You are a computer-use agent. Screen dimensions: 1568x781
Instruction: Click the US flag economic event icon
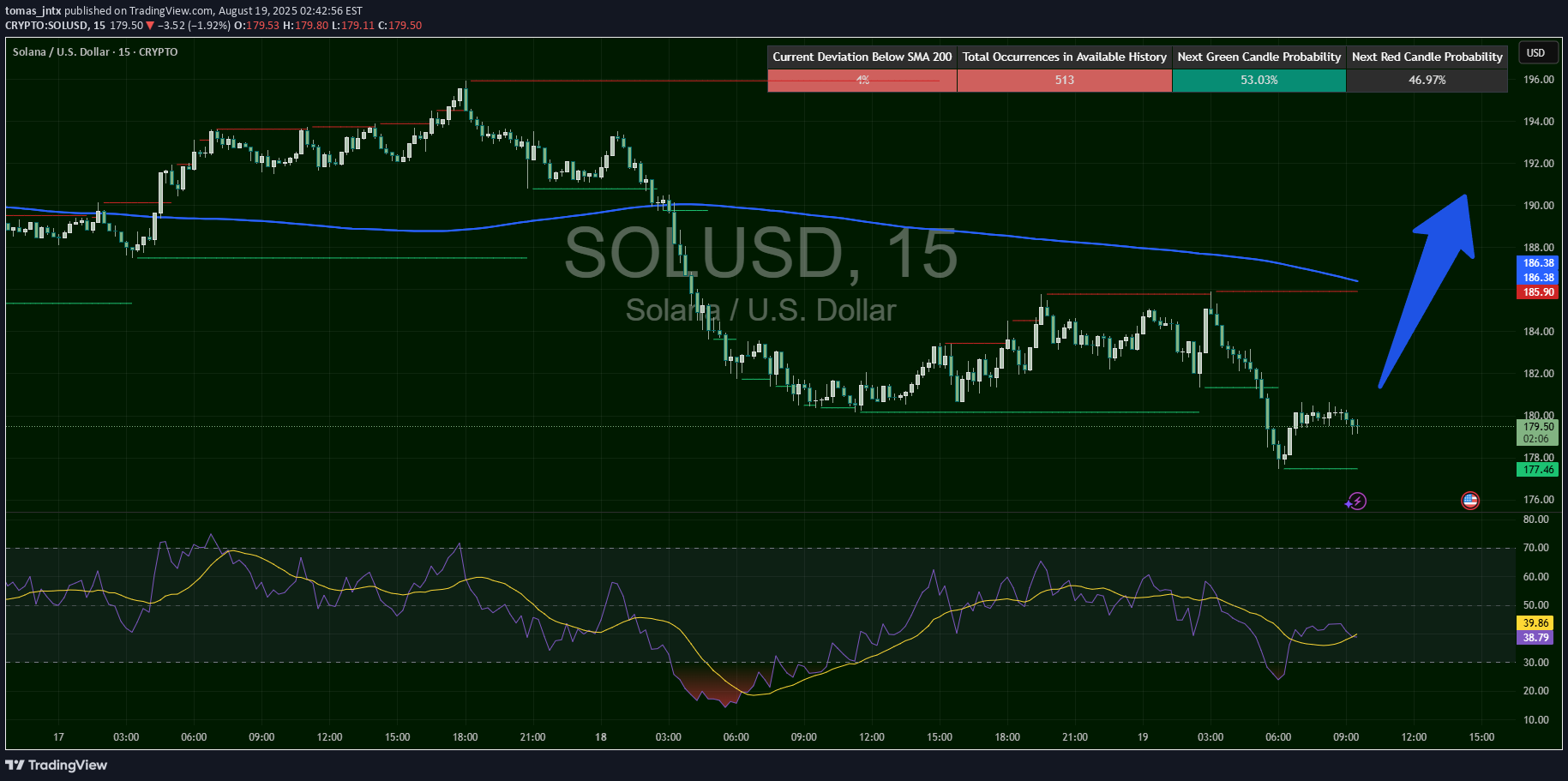[x=1470, y=501]
